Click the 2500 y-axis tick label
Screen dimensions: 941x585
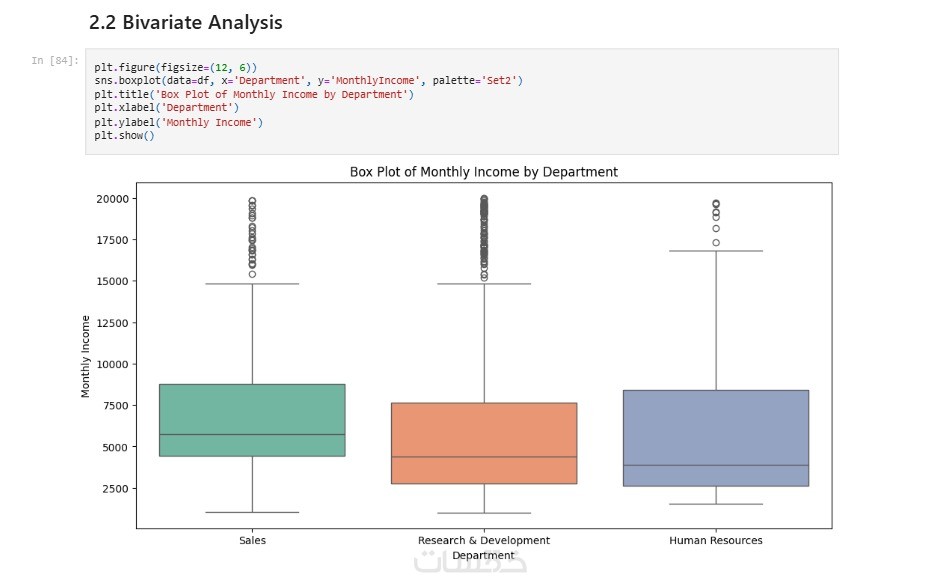[x=114, y=489]
